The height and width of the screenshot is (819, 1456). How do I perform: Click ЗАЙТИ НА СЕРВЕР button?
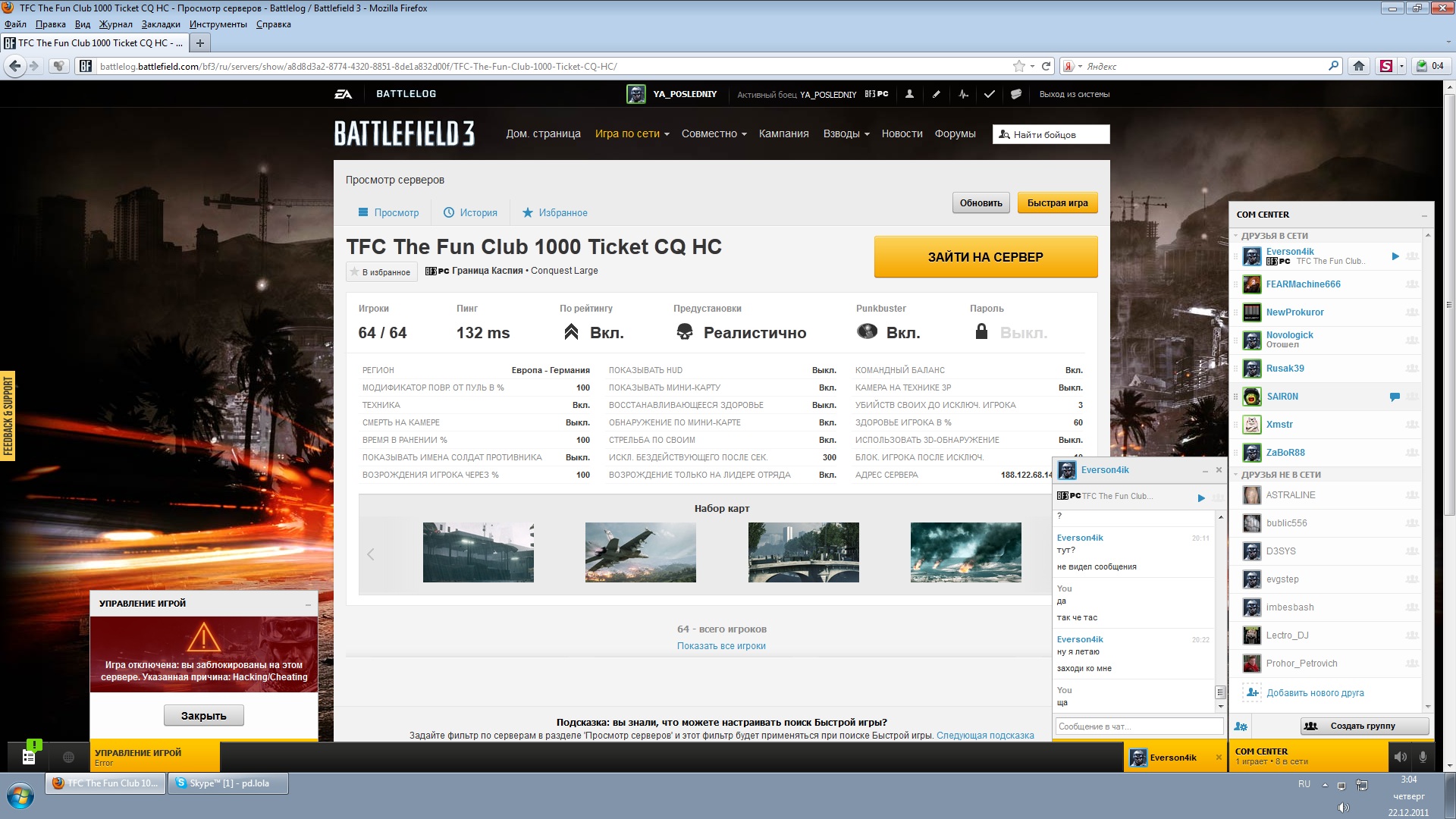(986, 257)
